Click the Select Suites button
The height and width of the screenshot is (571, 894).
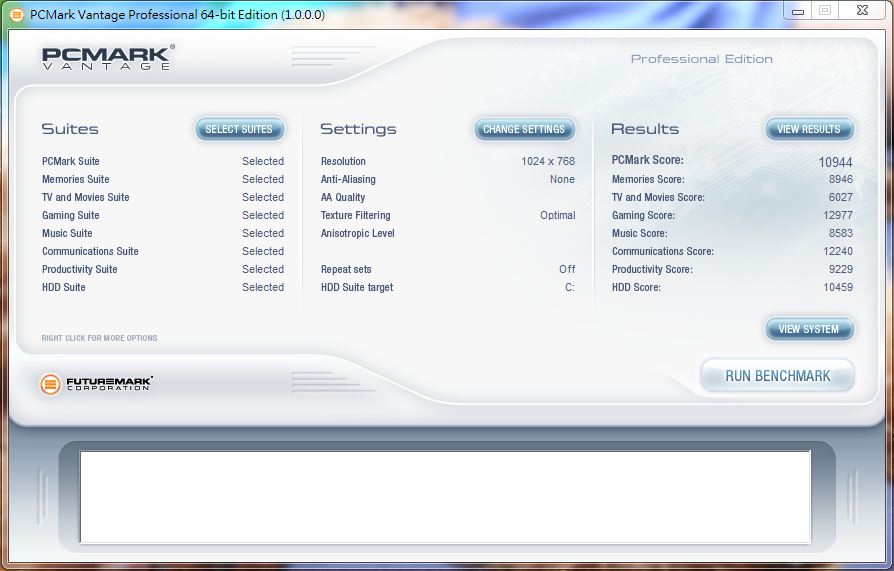pyautogui.click(x=239, y=129)
